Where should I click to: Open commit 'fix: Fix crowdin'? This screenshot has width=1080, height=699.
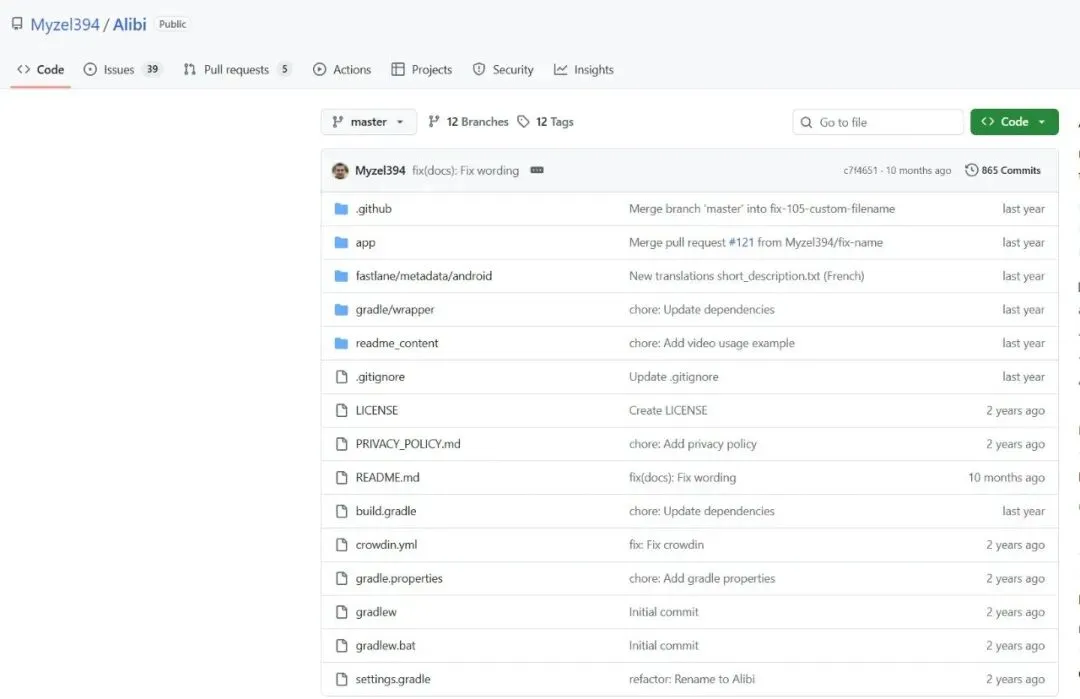(x=666, y=545)
